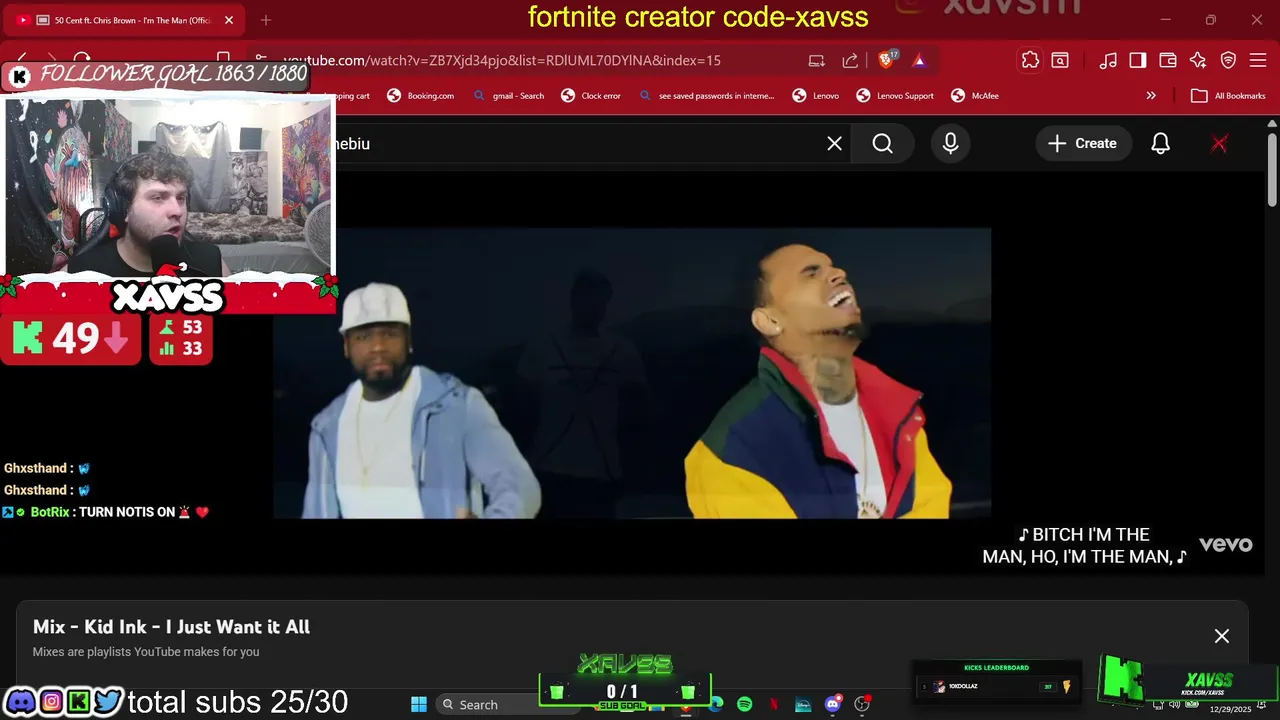
Task: Open the media control music note icon
Action: 1108,60
